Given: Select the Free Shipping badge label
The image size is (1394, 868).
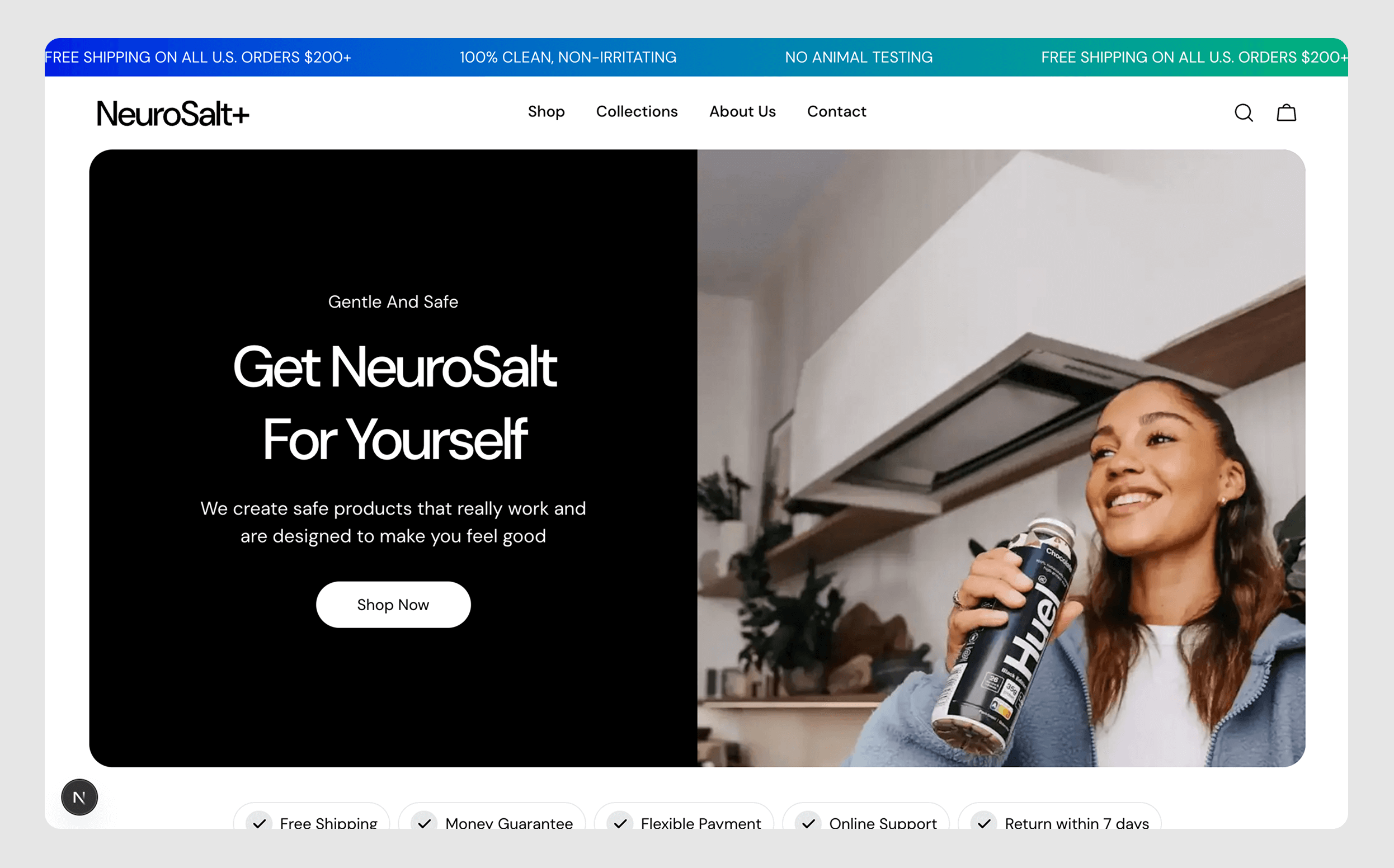Looking at the screenshot, I should (x=328, y=823).
